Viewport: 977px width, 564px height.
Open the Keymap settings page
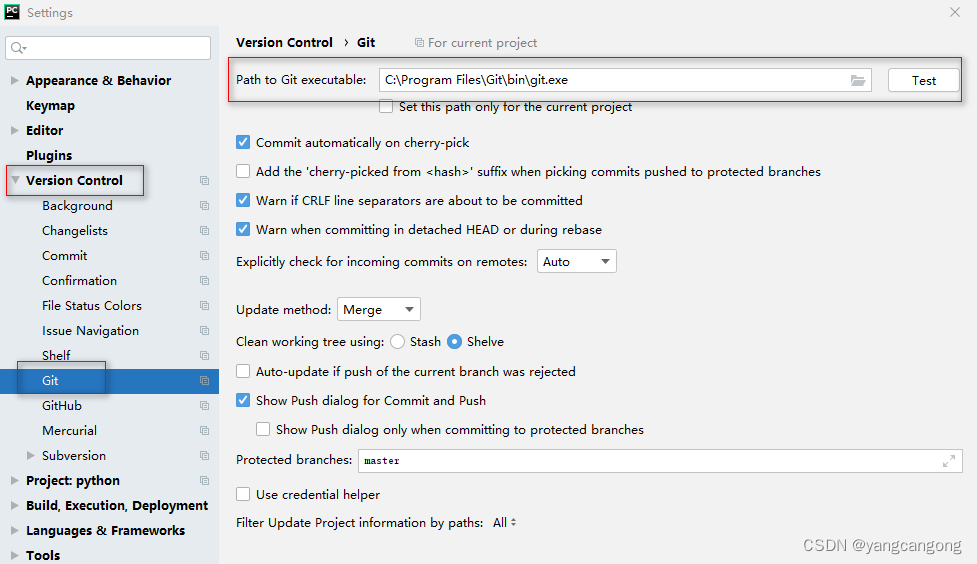(x=50, y=105)
